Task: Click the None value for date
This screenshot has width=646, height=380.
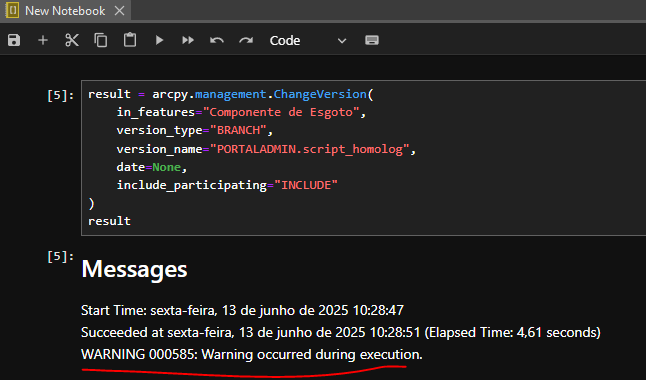Action: (x=166, y=167)
